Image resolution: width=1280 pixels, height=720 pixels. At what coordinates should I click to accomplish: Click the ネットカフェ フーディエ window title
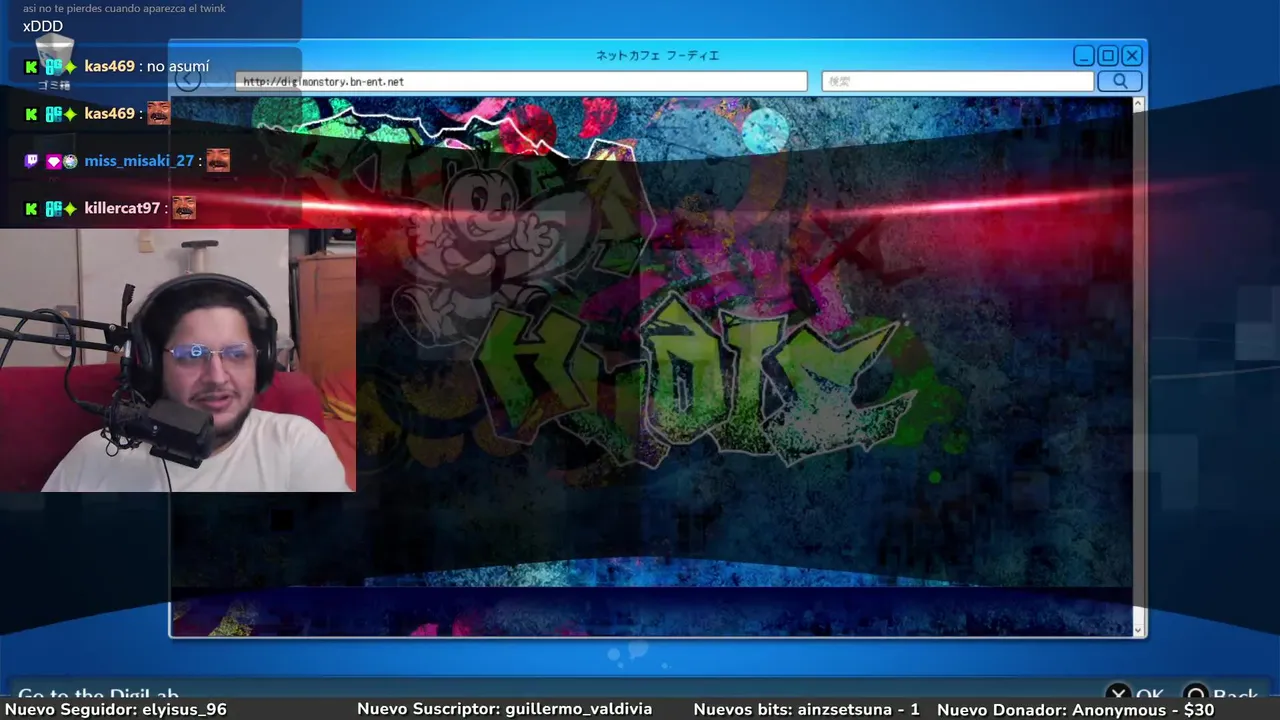click(657, 55)
